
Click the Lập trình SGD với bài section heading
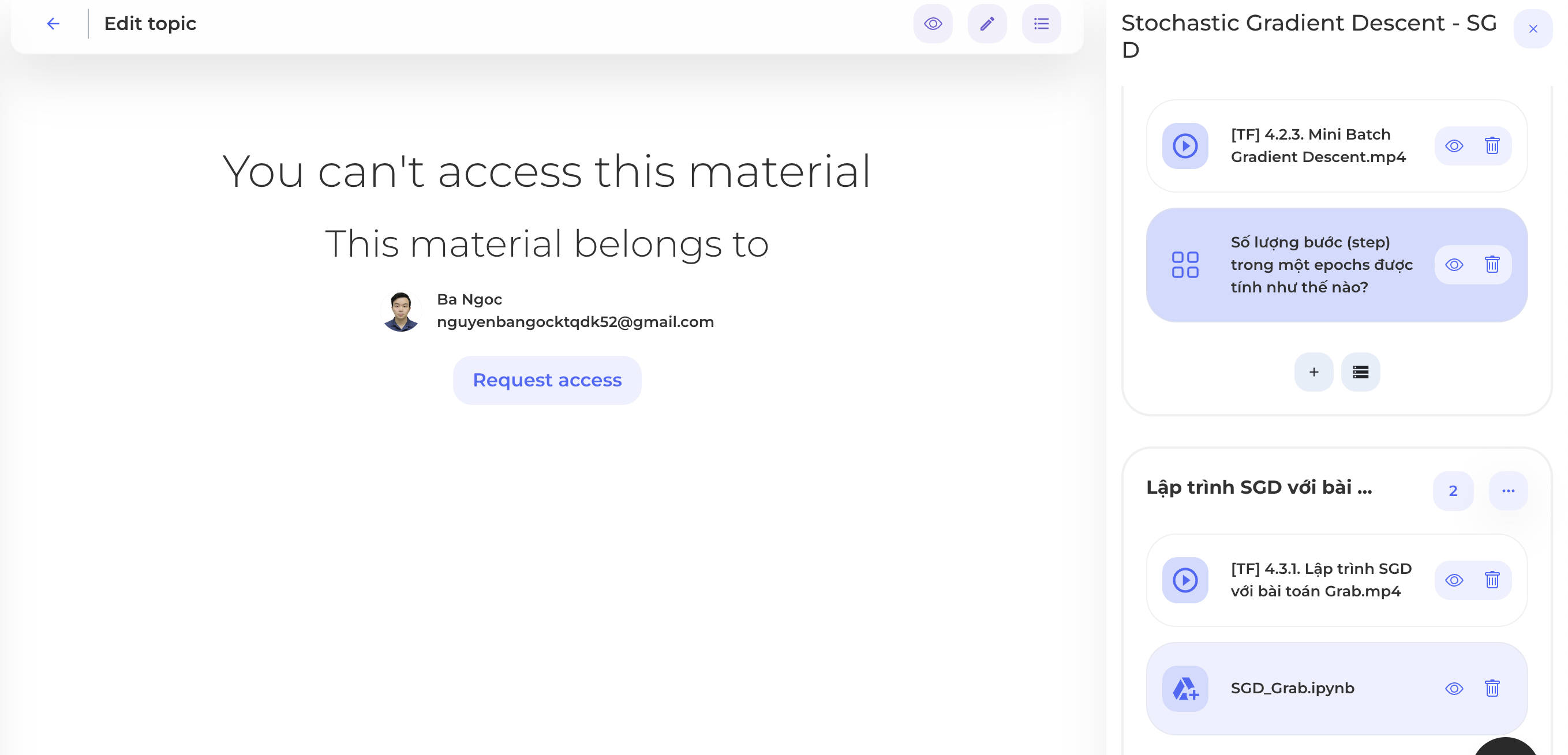click(1259, 487)
